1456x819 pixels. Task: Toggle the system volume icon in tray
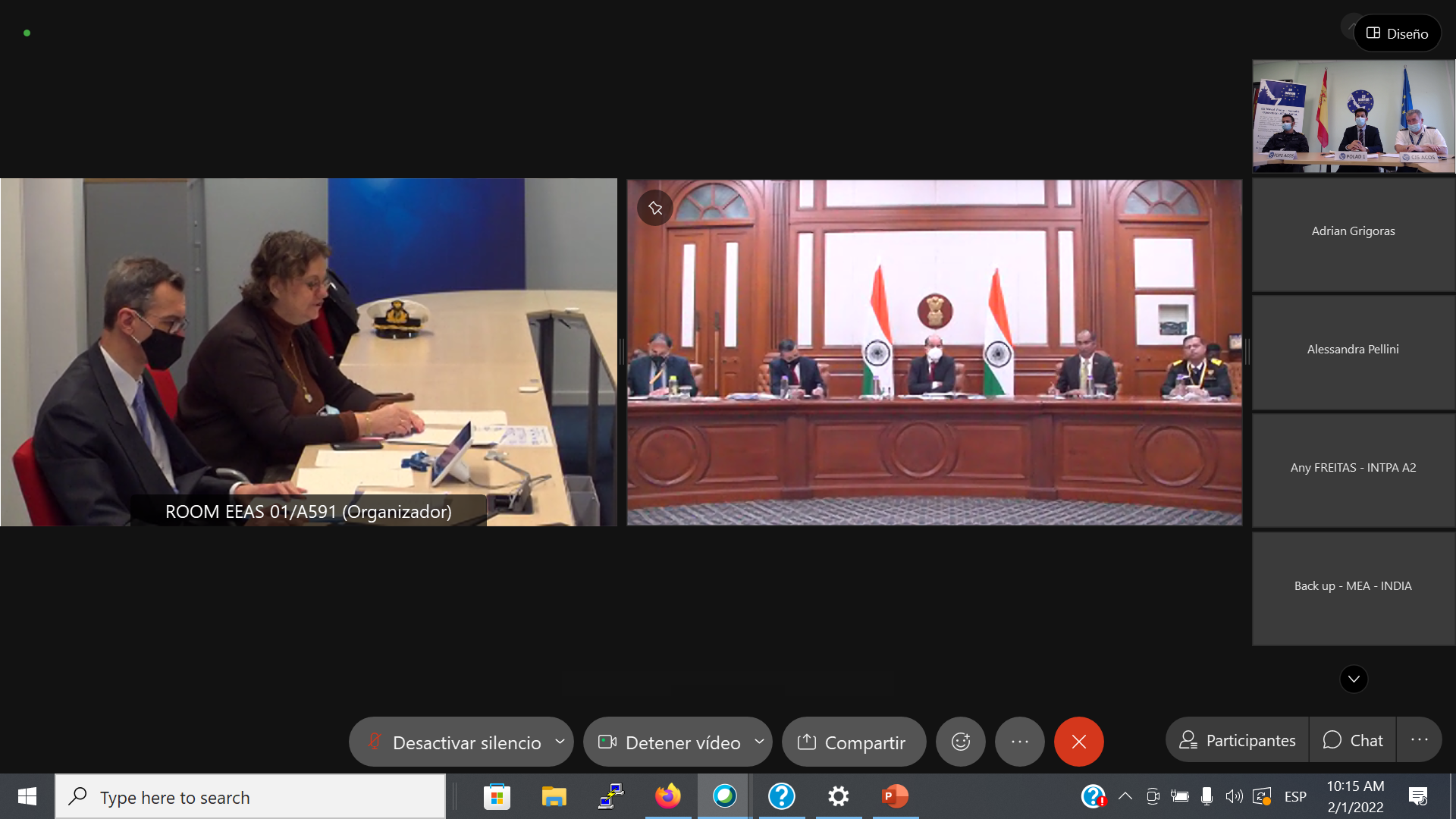(x=1234, y=796)
